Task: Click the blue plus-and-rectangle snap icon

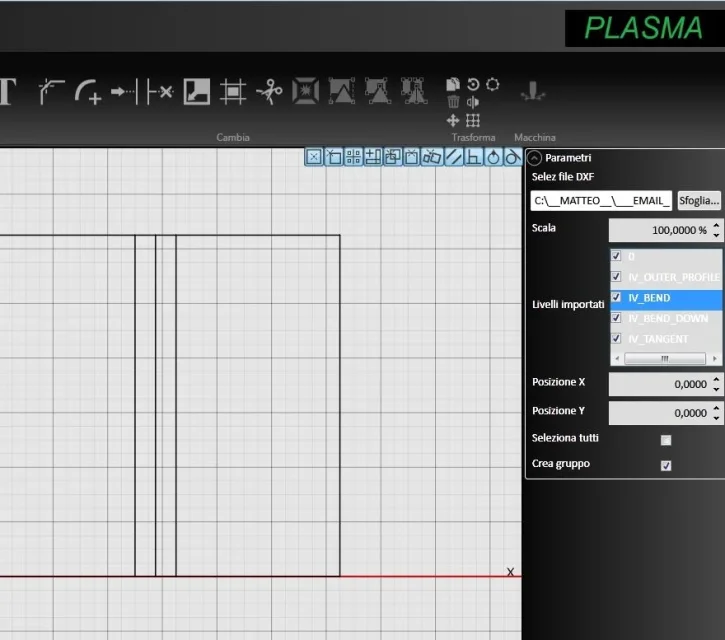Action: coord(373,157)
